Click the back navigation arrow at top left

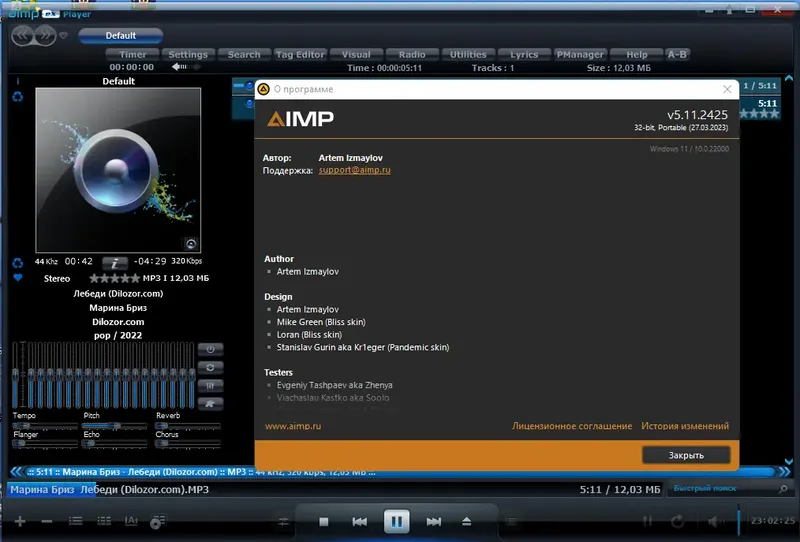click(x=23, y=36)
